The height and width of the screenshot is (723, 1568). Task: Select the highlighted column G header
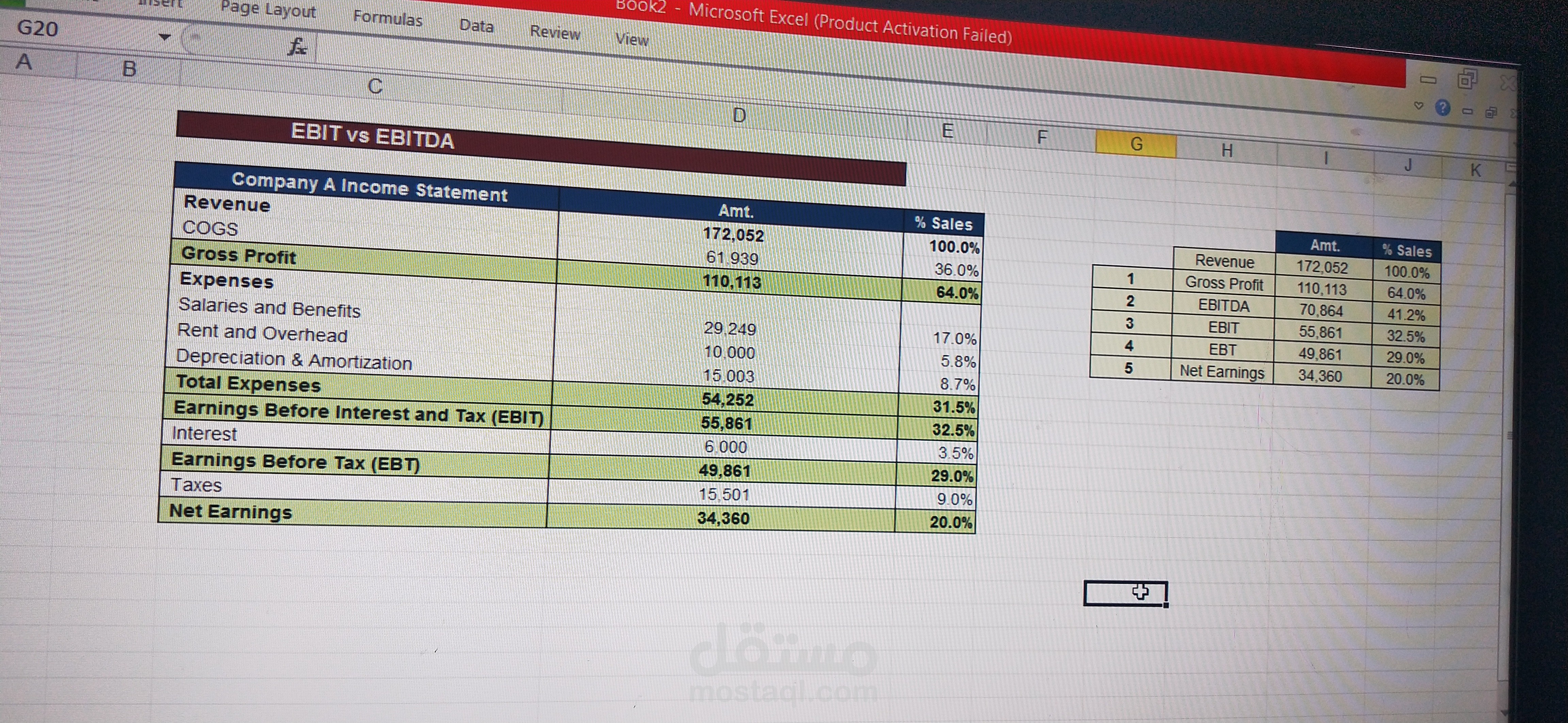(1136, 144)
